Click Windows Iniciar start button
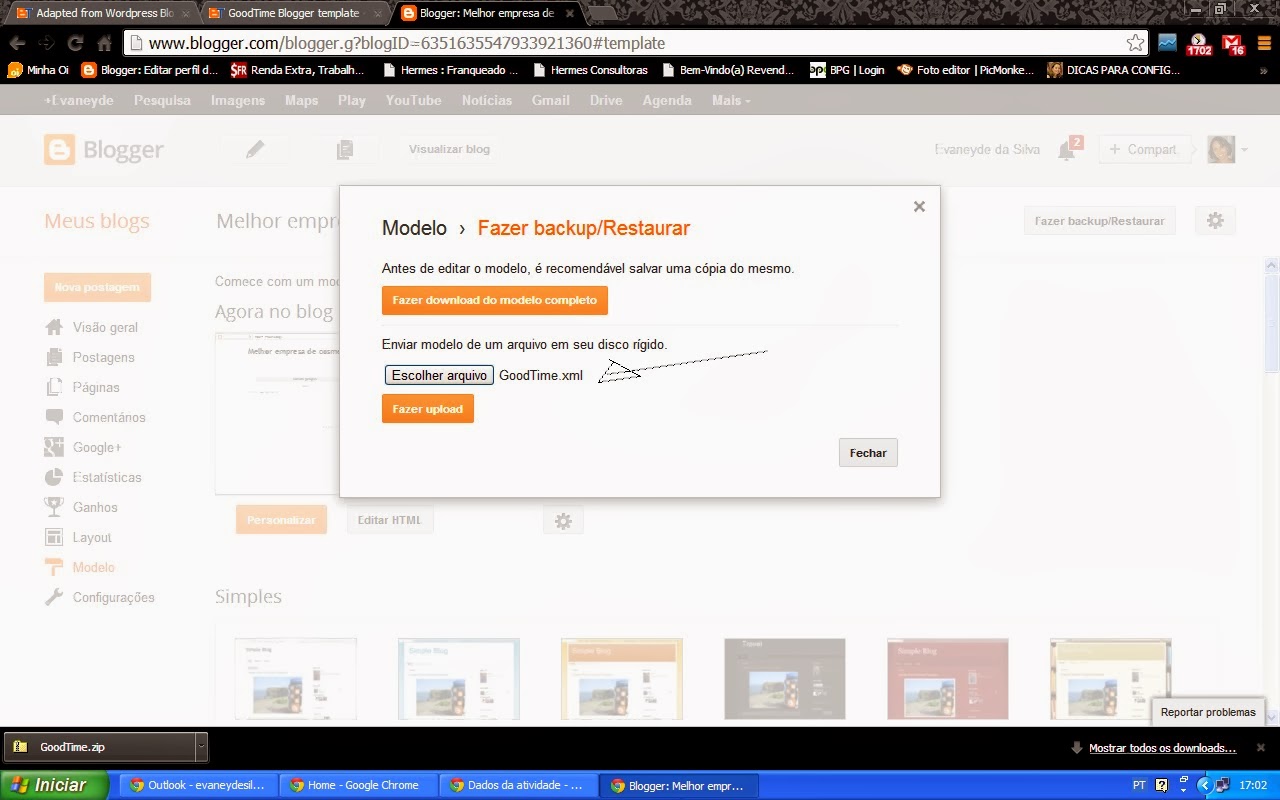The width and height of the screenshot is (1280, 800). click(x=54, y=785)
